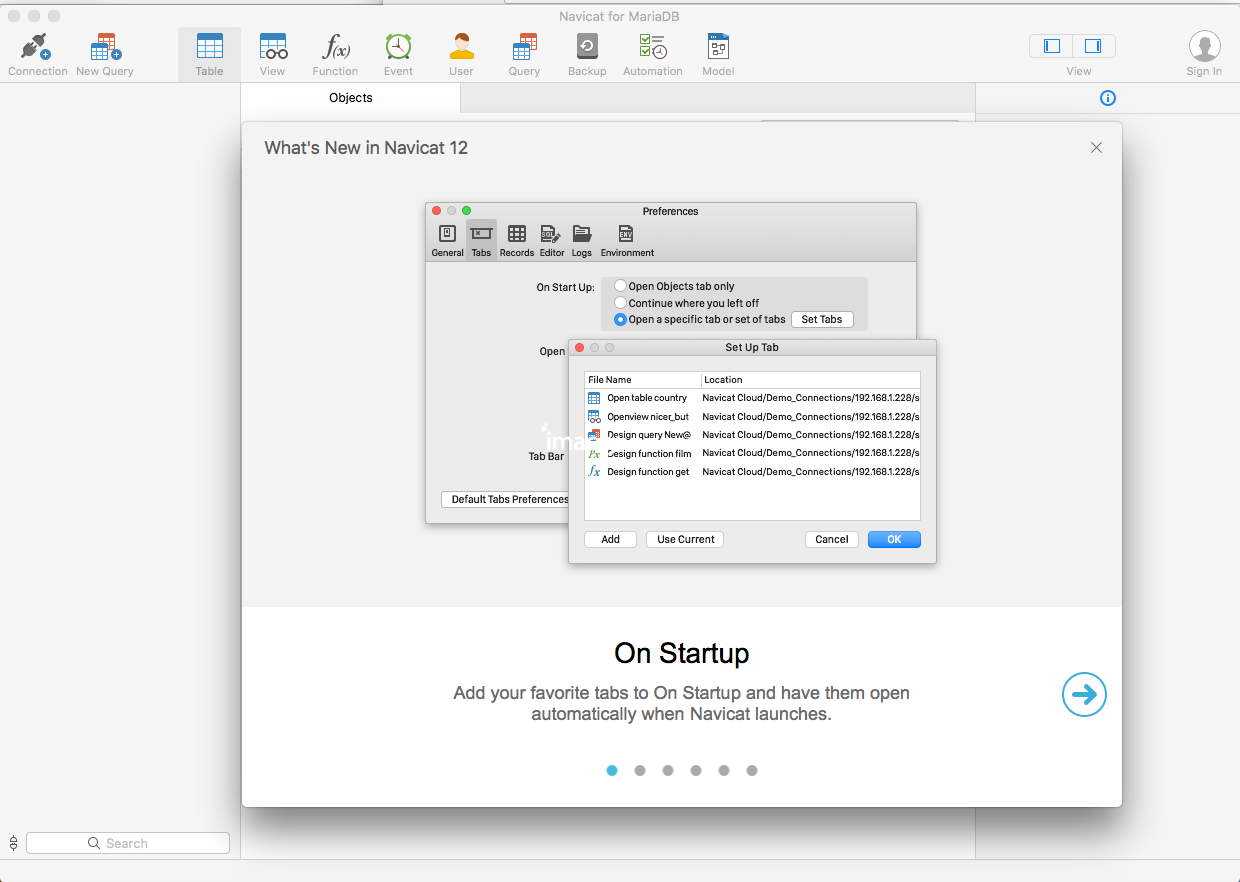The width and height of the screenshot is (1240, 882).
Task: Close the What's New in Navicat 12 dialog
Action: pyautogui.click(x=1096, y=148)
